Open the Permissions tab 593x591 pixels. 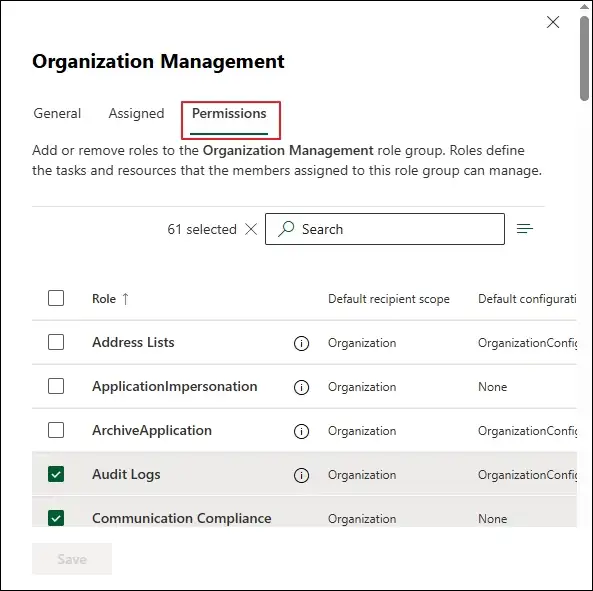pos(229,113)
